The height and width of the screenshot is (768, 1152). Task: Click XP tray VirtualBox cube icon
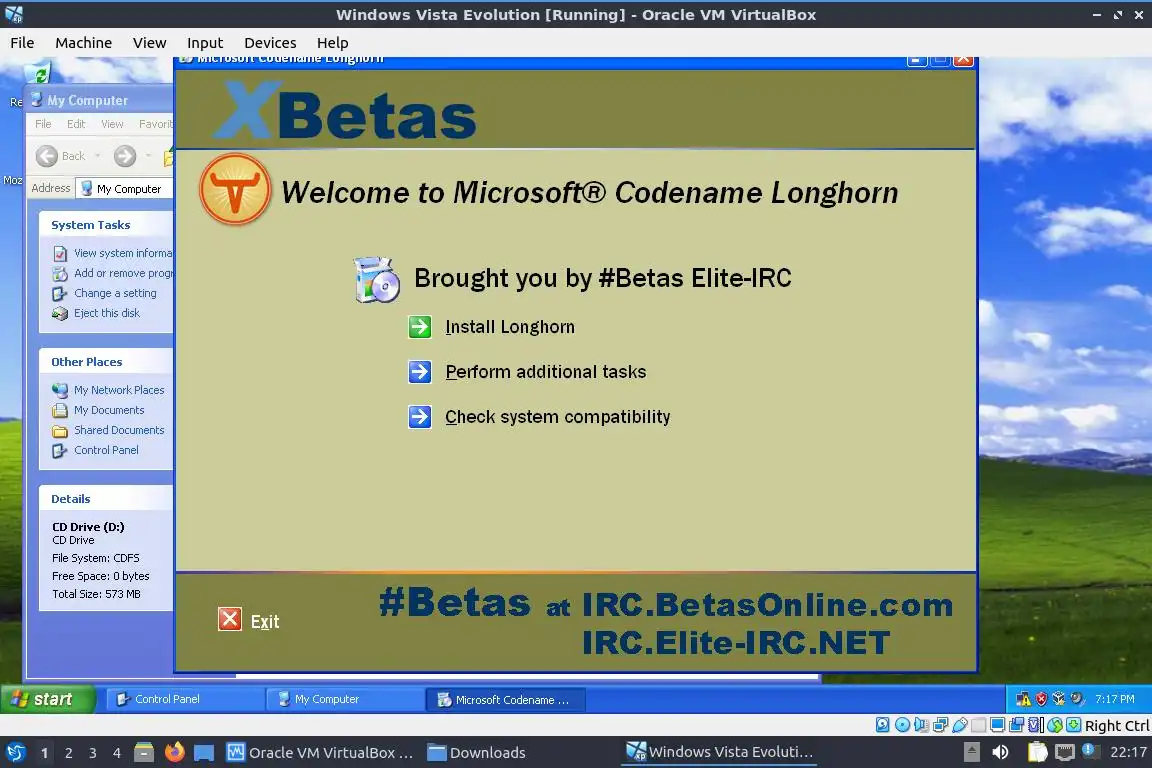[x=1059, y=699]
